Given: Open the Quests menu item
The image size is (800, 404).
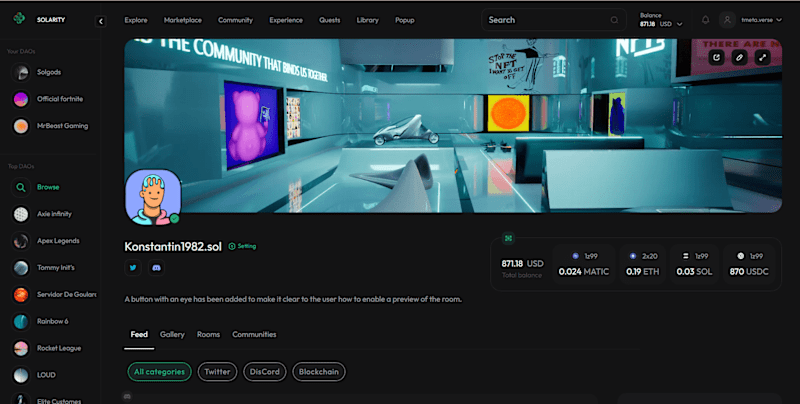Looking at the screenshot, I should [330, 20].
